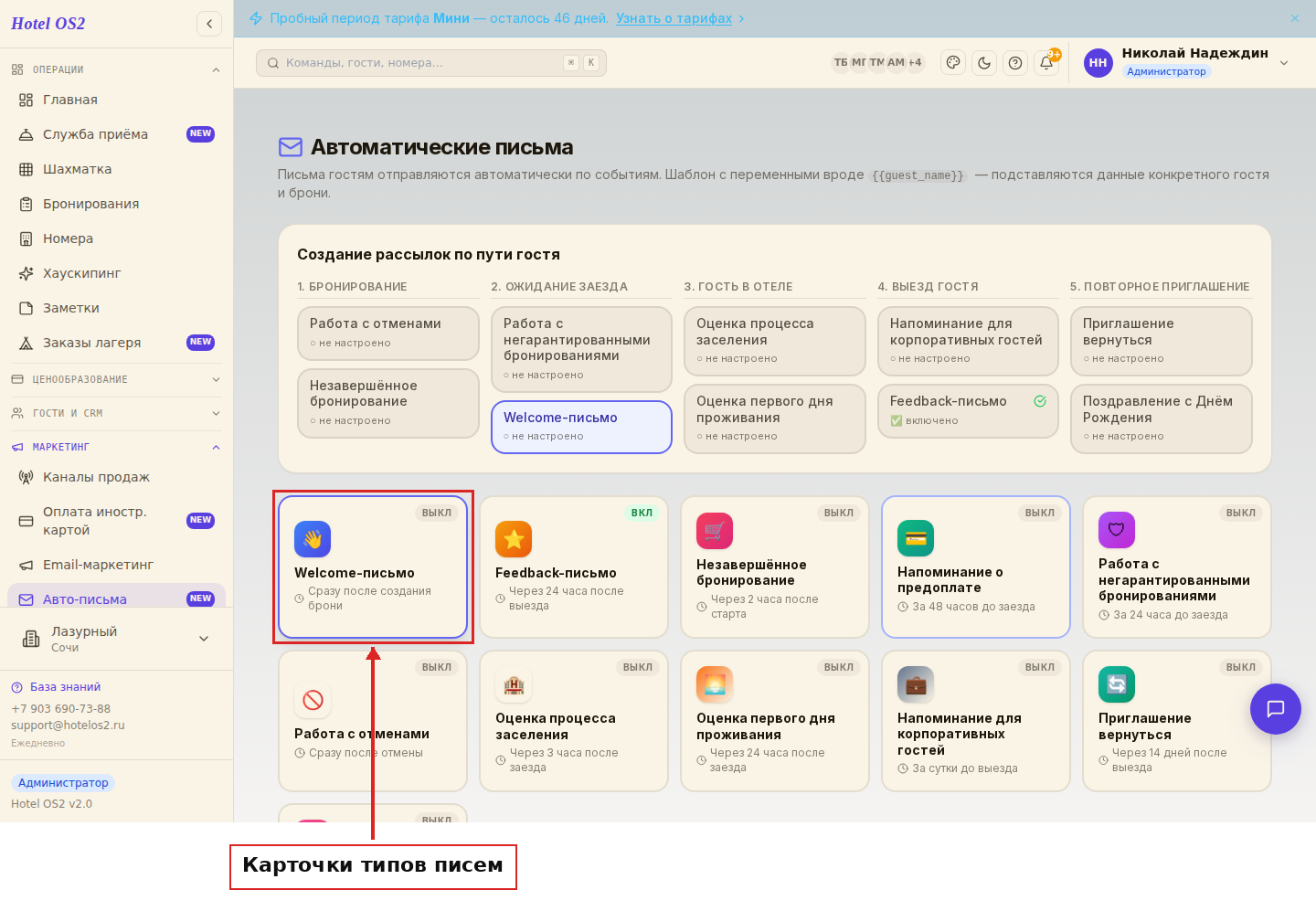Click the shopping cart icon of Незавершённое бронирование
Screen dimensions: 1316x911
tap(715, 531)
